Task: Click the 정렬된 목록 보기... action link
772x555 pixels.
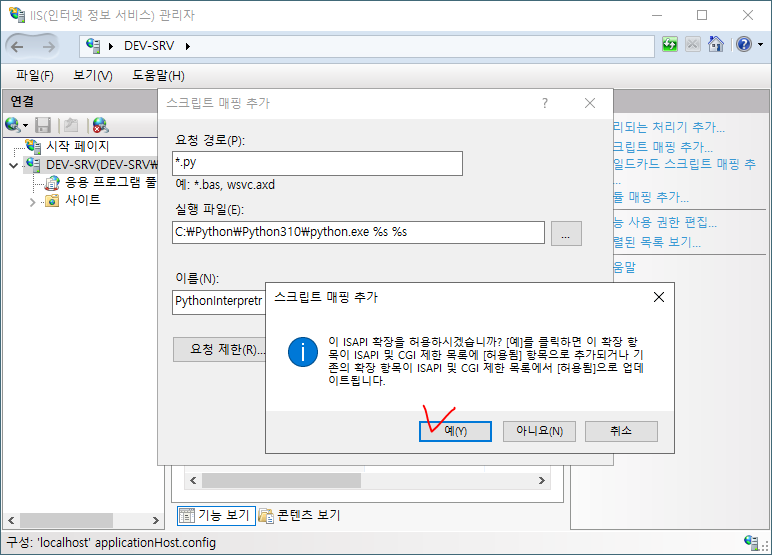Action: click(x=657, y=242)
